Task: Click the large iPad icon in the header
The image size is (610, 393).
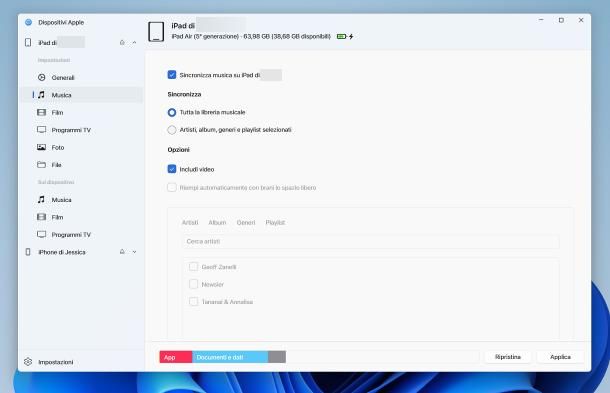Action: point(156,32)
